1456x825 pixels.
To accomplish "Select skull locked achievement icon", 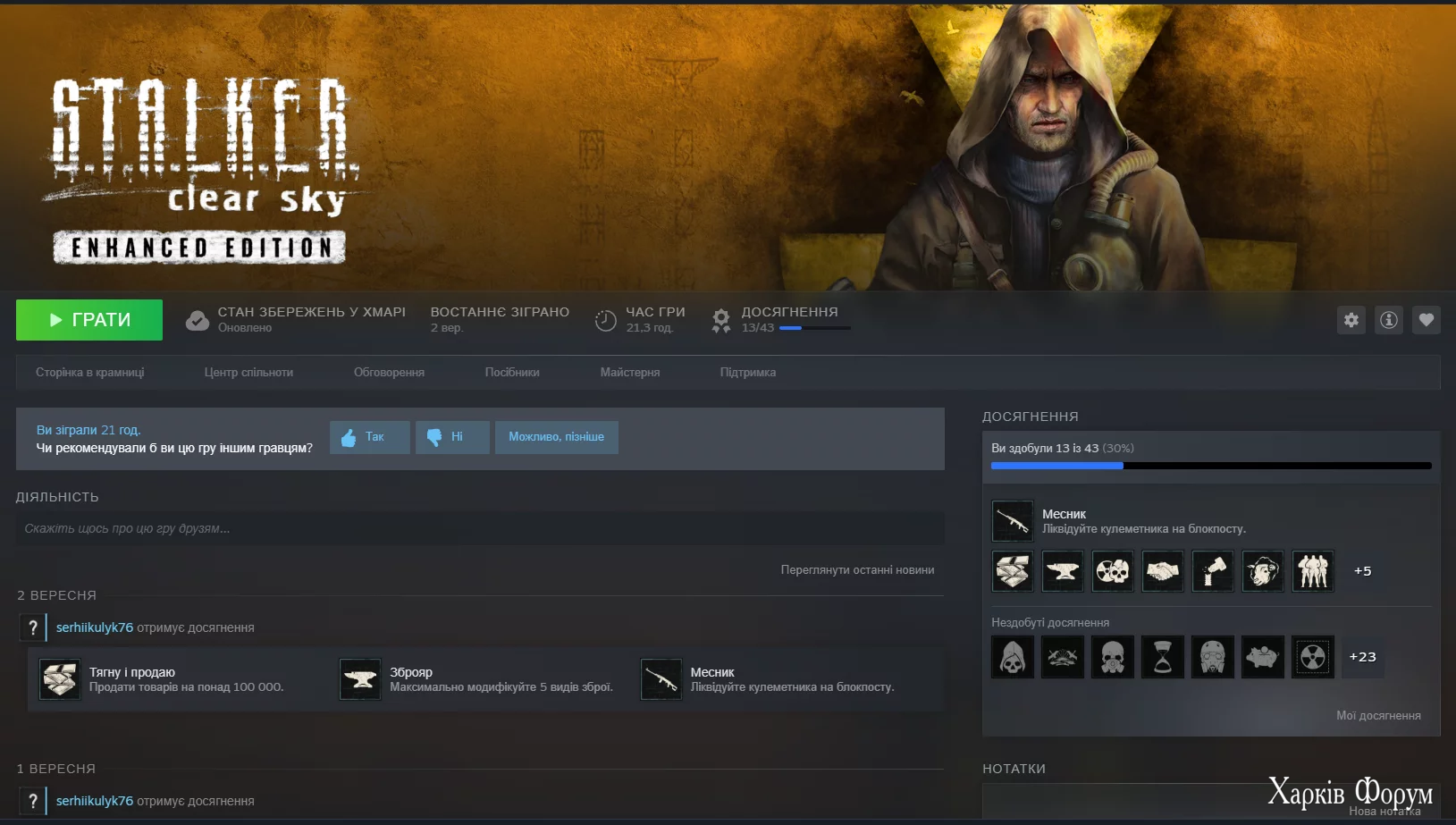I will tap(1113, 657).
